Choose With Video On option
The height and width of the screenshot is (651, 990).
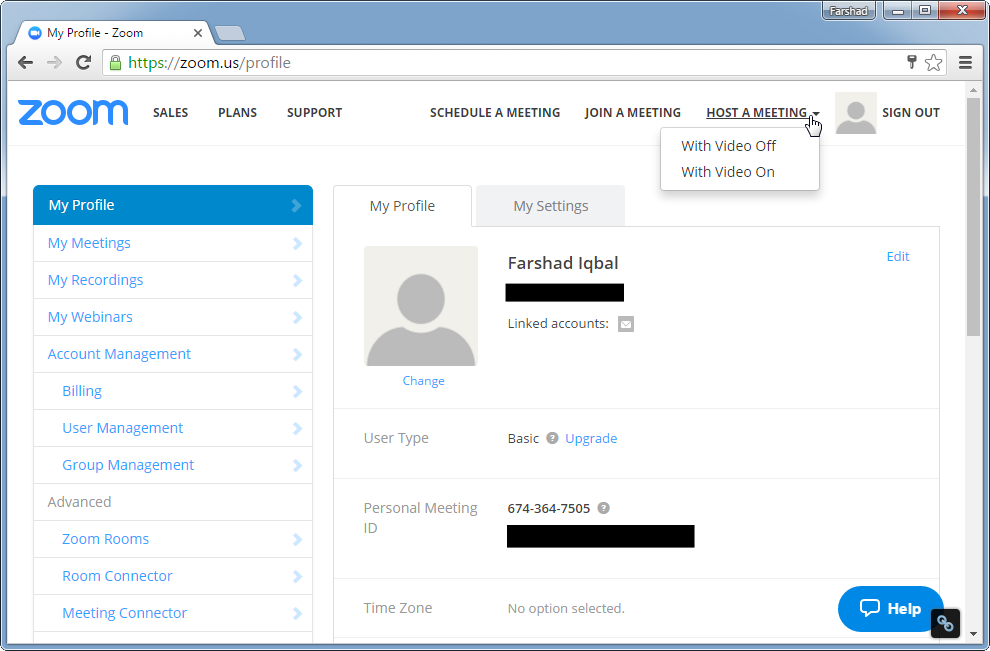pos(727,172)
